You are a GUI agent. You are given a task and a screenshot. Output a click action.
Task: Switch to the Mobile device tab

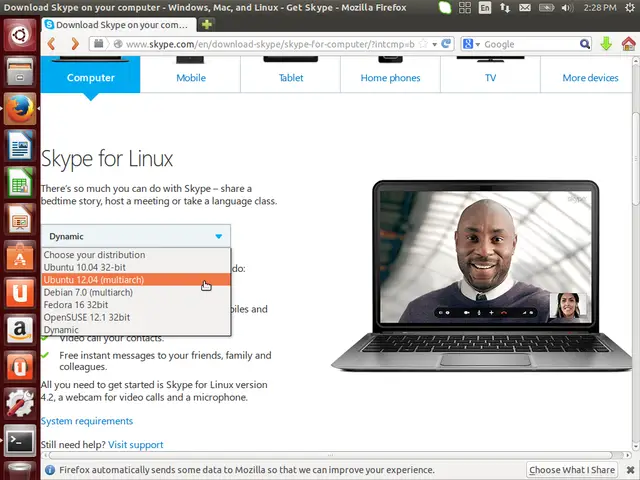(x=191, y=75)
